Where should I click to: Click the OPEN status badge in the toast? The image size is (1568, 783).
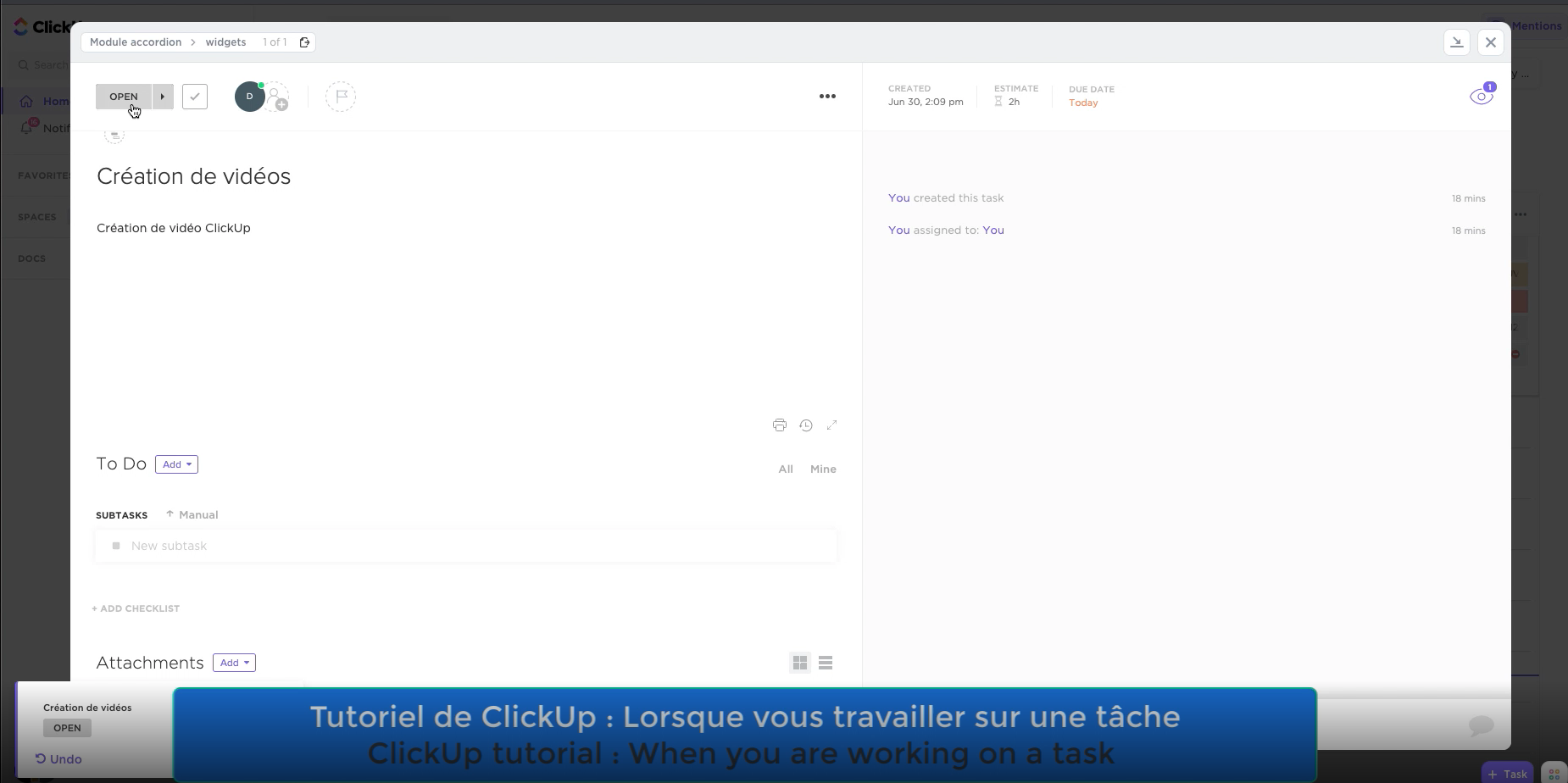point(67,728)
